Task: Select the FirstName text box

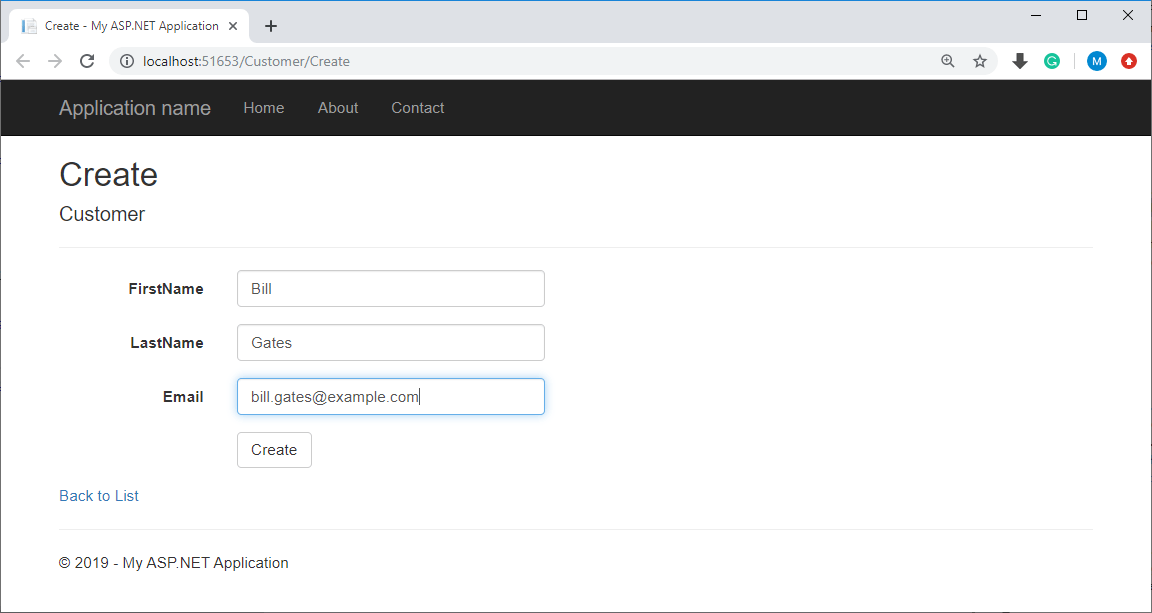Action: click(390, 288)
